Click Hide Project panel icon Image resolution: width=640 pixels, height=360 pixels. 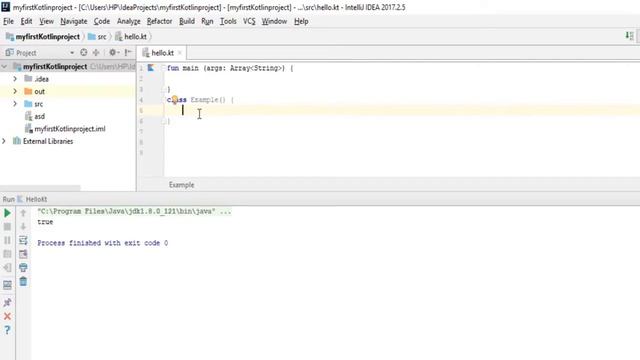click(x=128, y=52)
